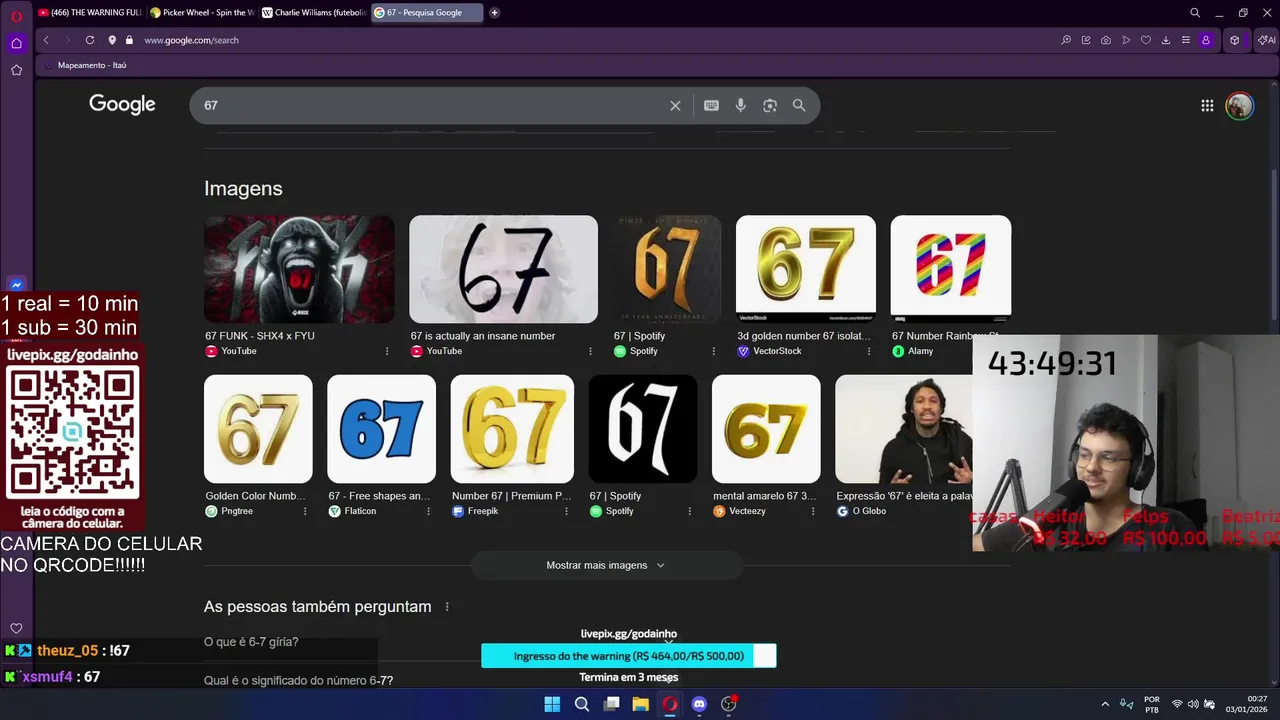Open options for 3d golden VectorStock result
Viewport: 1280px width, 720px height.
868,351
